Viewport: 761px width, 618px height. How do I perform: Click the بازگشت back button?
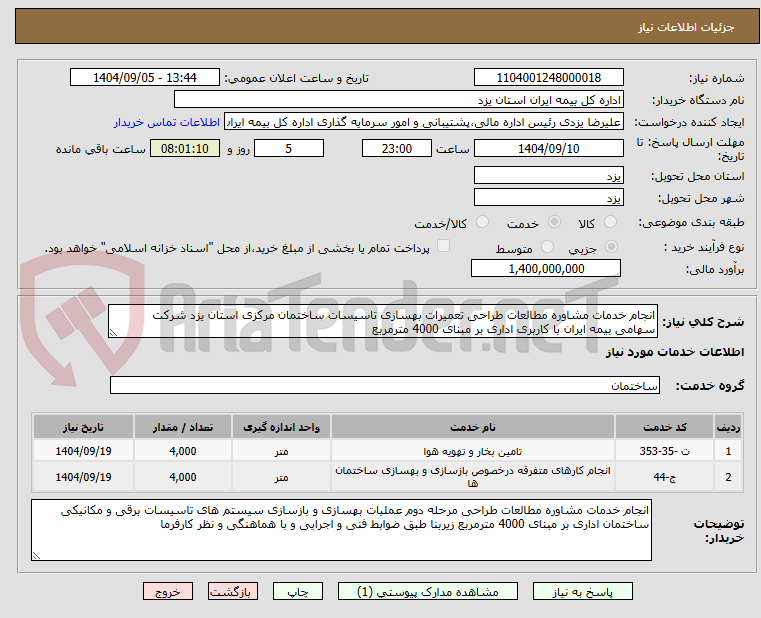coord(233,591)
